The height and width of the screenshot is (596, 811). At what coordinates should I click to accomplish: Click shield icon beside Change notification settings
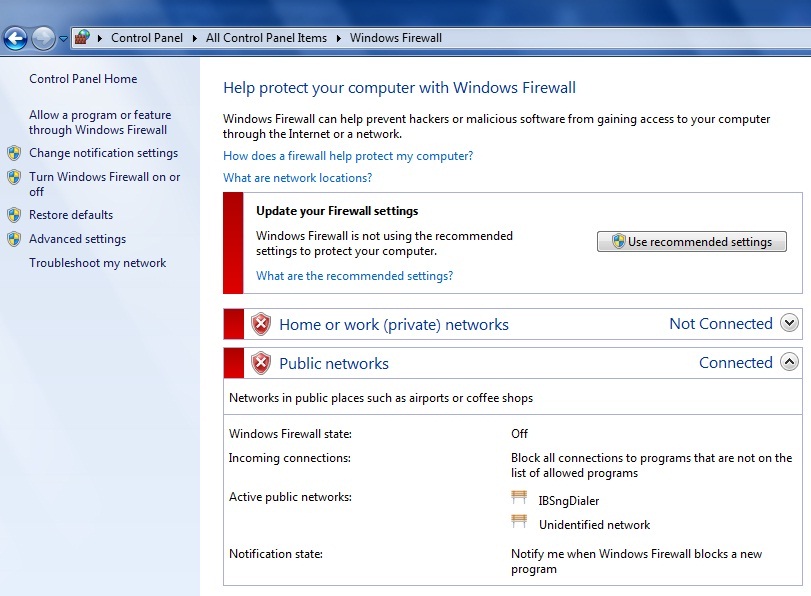point(14,153)
